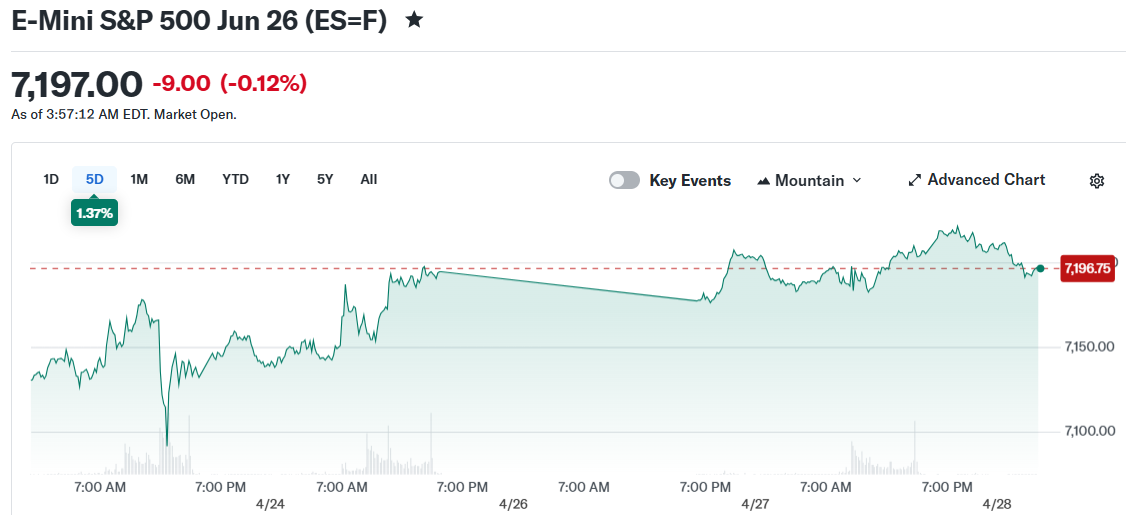Click the 7,100.00 axis label
The image size is (1126, 515).
1089,432
